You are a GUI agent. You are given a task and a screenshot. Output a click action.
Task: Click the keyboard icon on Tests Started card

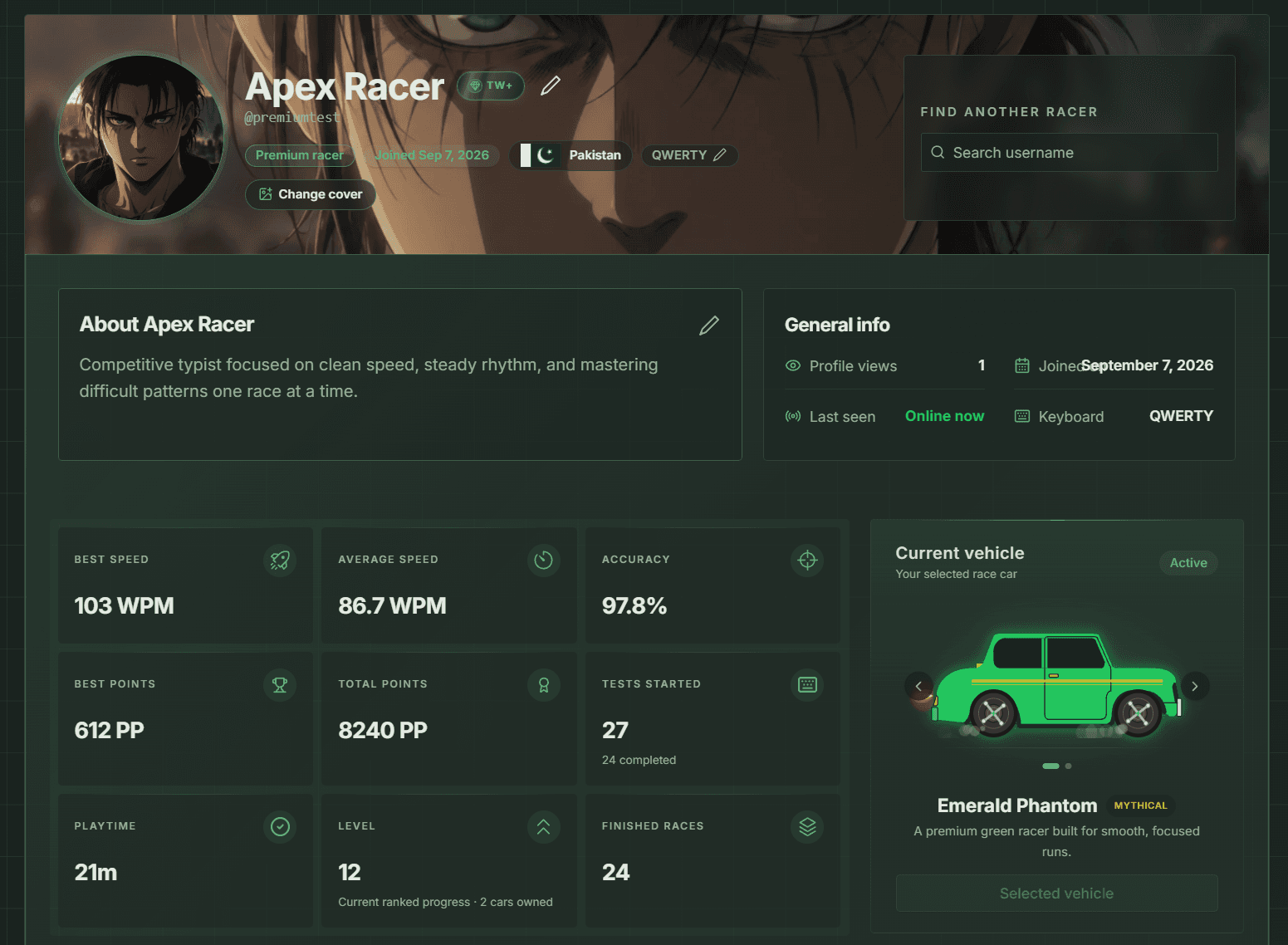click(807, 685)
